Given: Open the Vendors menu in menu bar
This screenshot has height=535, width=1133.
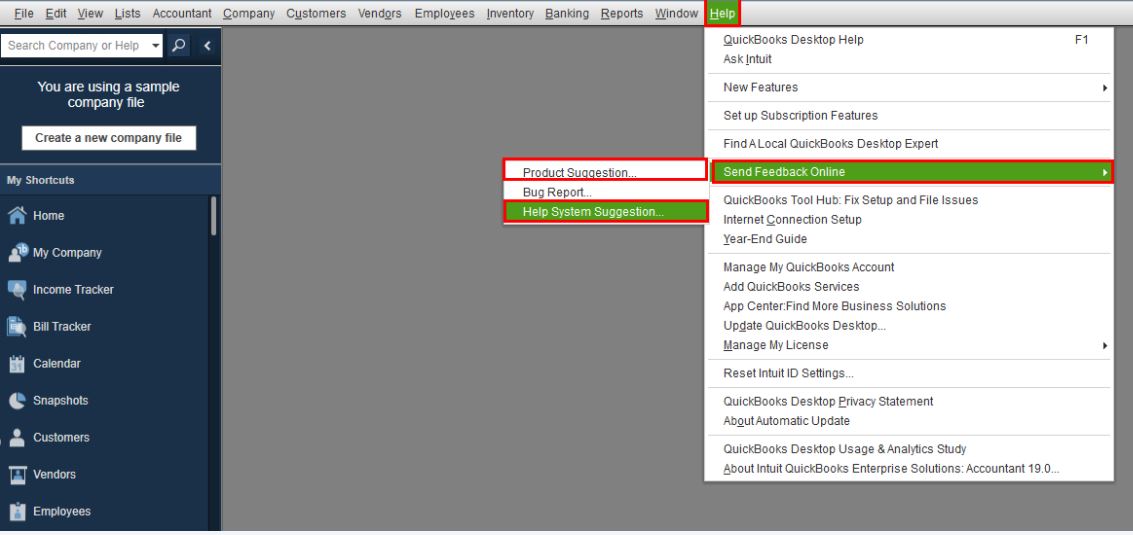Looking at the screenshot, I should point(379,13).
